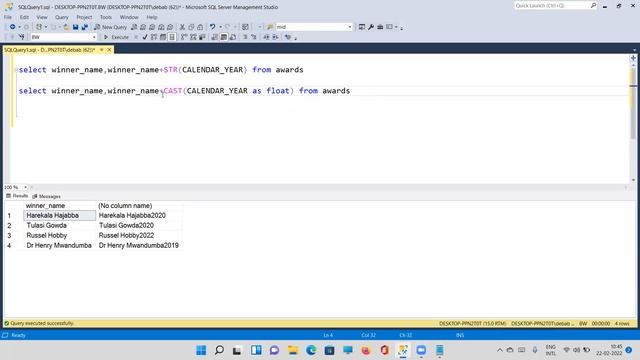
Task: Click the Decrease Indent icon
Action: (x=266, y=37)
